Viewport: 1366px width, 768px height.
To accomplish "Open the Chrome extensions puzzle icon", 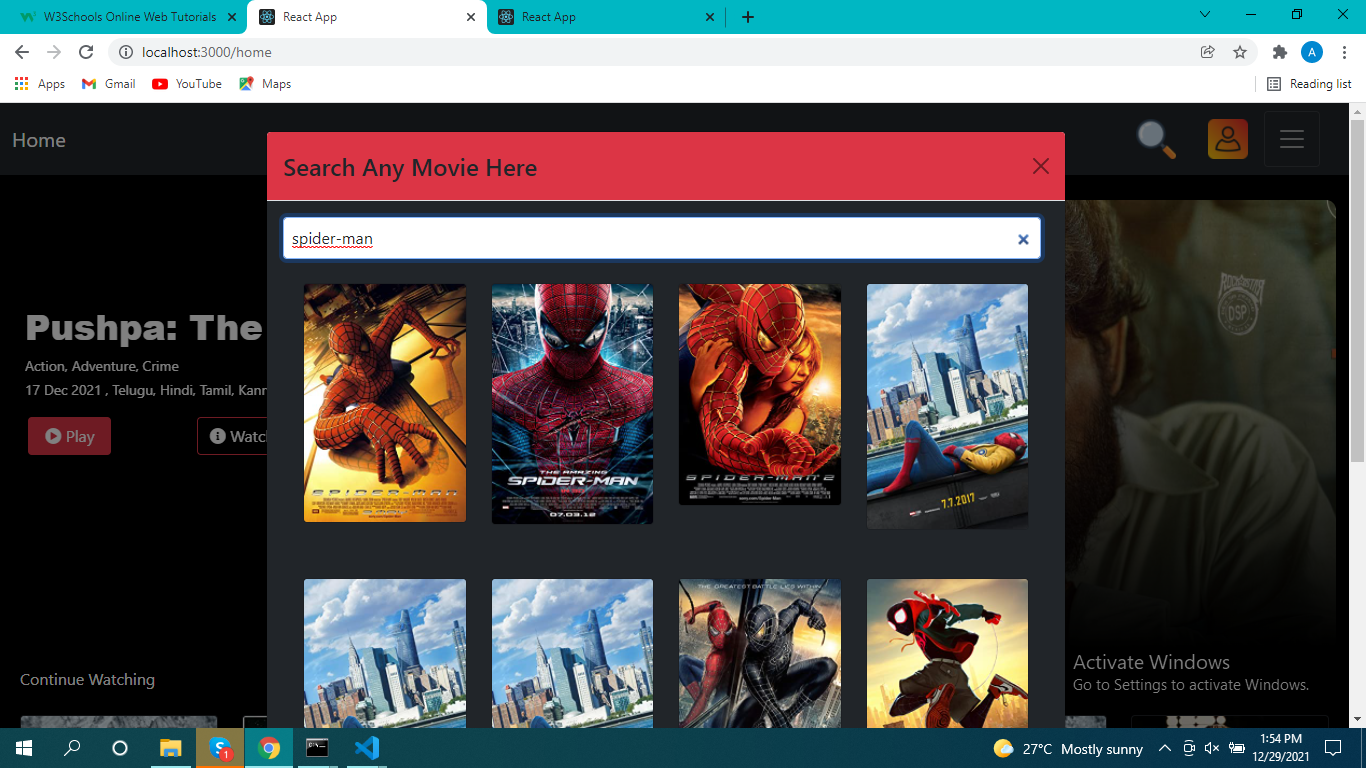I will coord(1279,52).
